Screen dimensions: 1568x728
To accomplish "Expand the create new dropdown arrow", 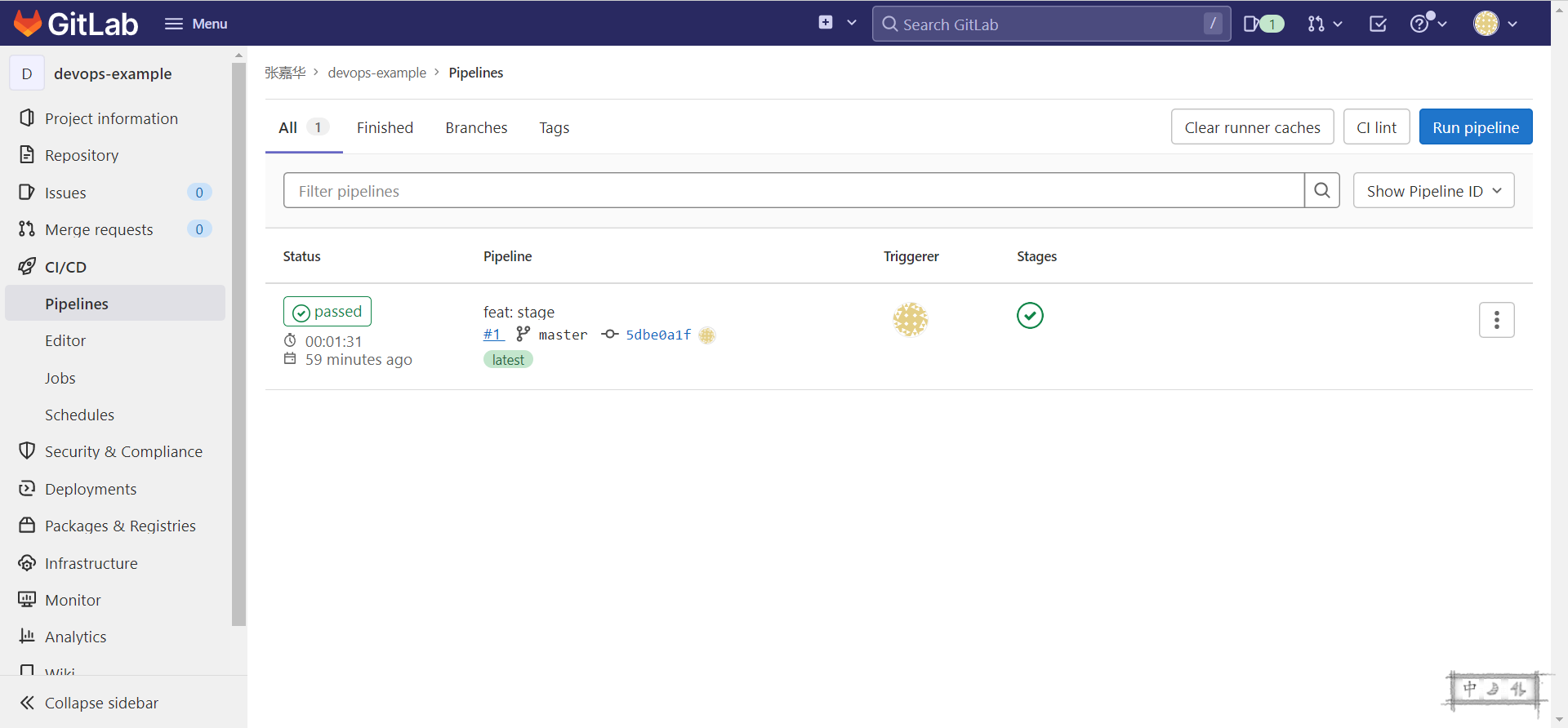I will click(x=852, y=23).
